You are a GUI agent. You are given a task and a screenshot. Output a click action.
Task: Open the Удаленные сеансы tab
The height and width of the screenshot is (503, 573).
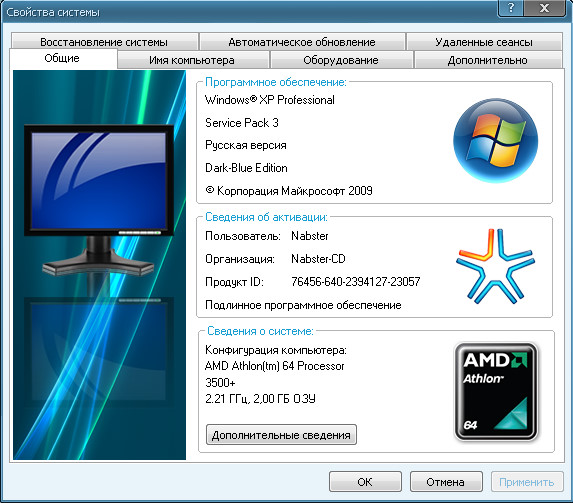(484, 42)
